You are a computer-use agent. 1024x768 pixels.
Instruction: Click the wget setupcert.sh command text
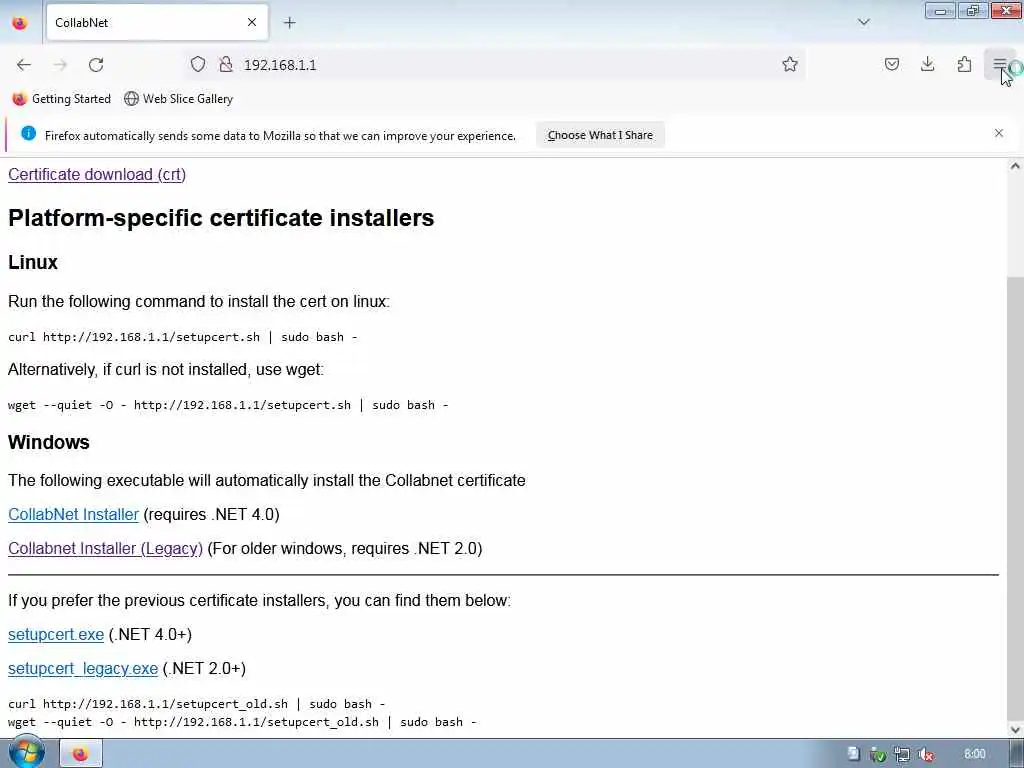(228, 405)
